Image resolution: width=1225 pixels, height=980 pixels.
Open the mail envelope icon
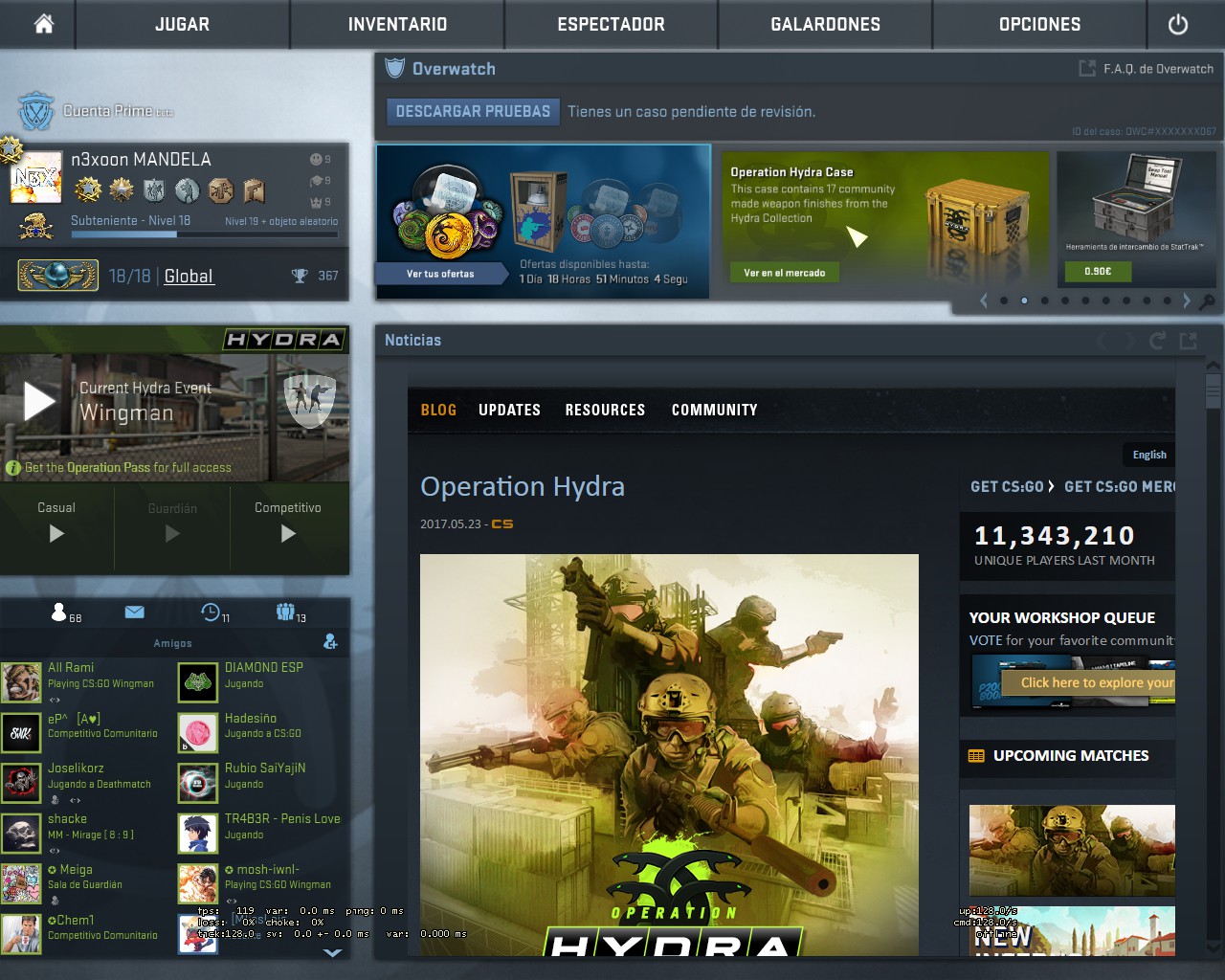click(x=134, y=612)
